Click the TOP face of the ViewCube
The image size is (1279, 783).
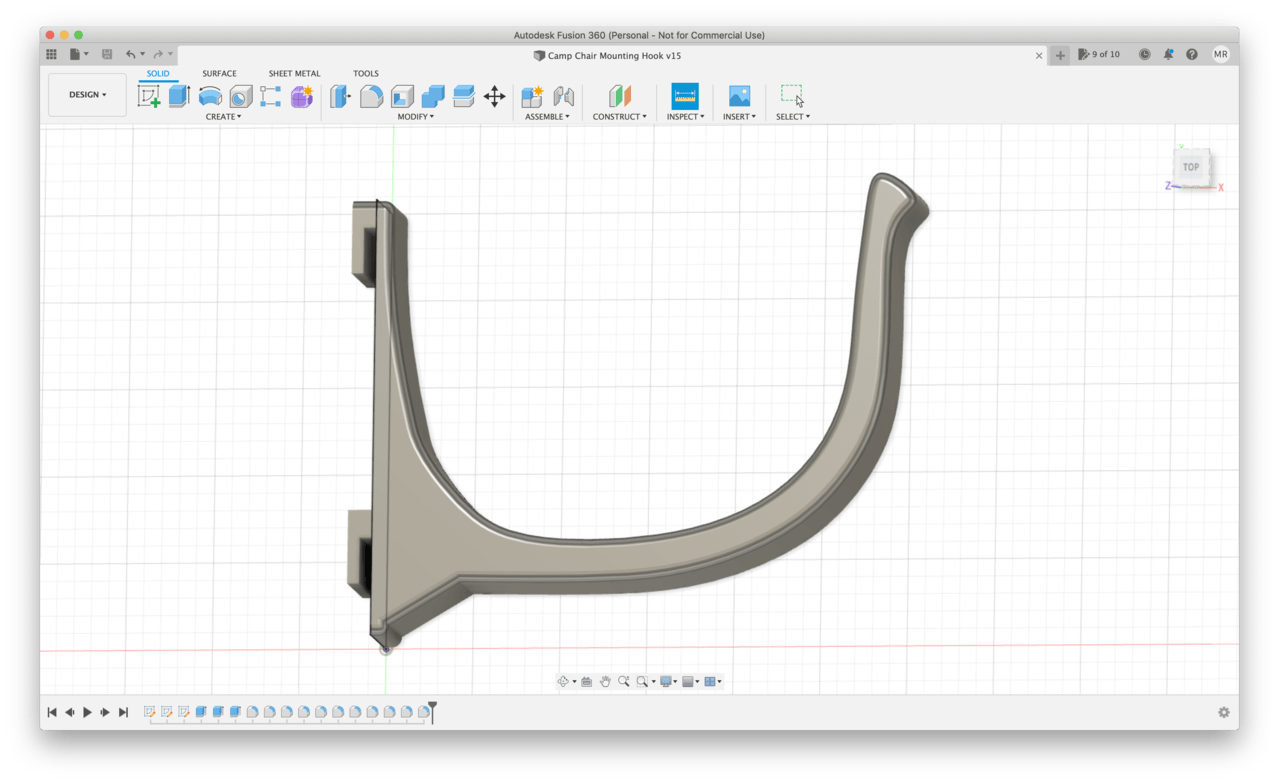point(1191,167)
